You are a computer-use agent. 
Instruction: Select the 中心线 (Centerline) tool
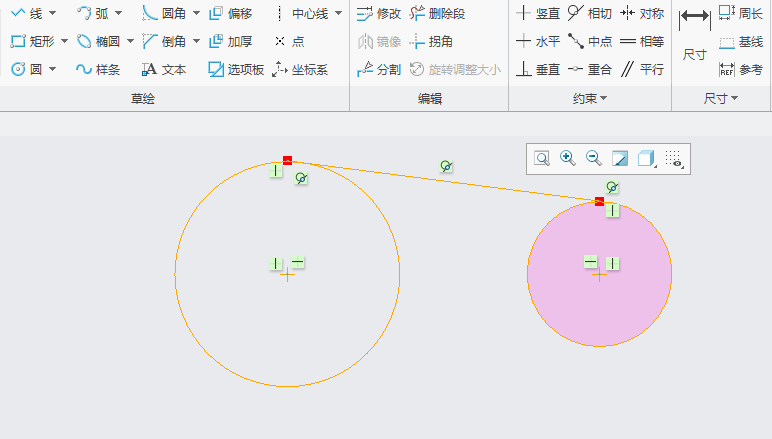[301, 13]
